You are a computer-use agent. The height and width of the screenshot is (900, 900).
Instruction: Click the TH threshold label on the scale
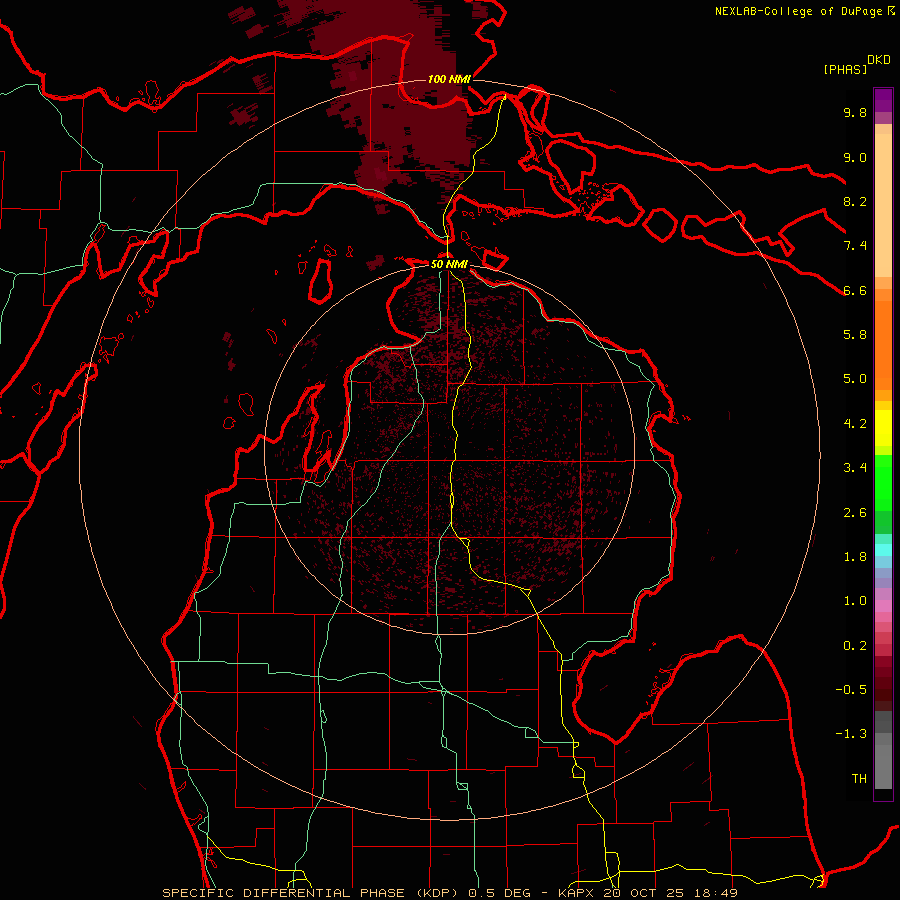click(859, 779)
